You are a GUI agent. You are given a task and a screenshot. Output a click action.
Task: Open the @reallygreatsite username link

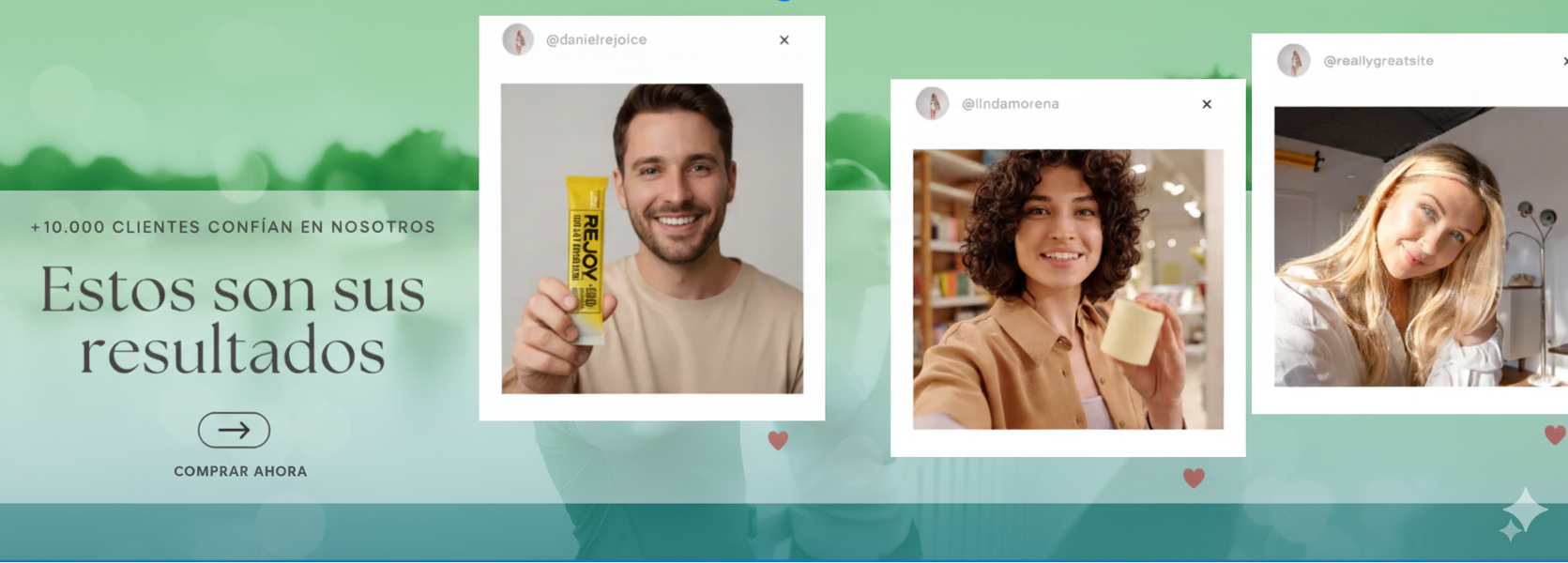click(1378, 61)
